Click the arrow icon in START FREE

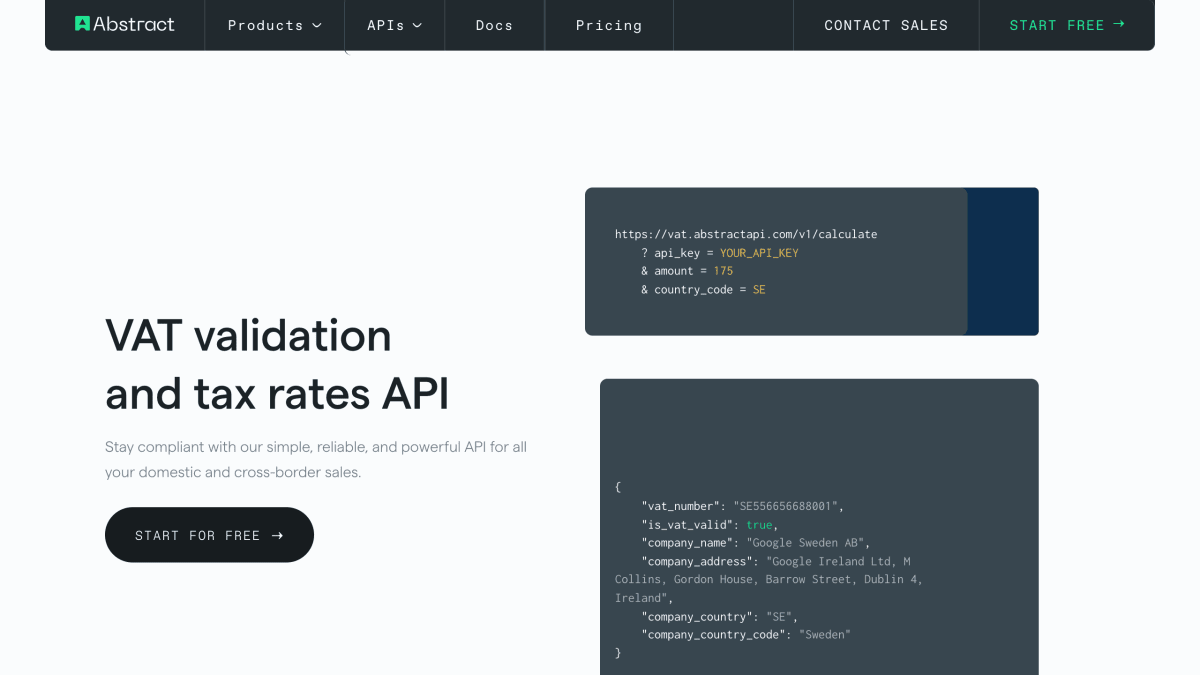click(1119, 24)
